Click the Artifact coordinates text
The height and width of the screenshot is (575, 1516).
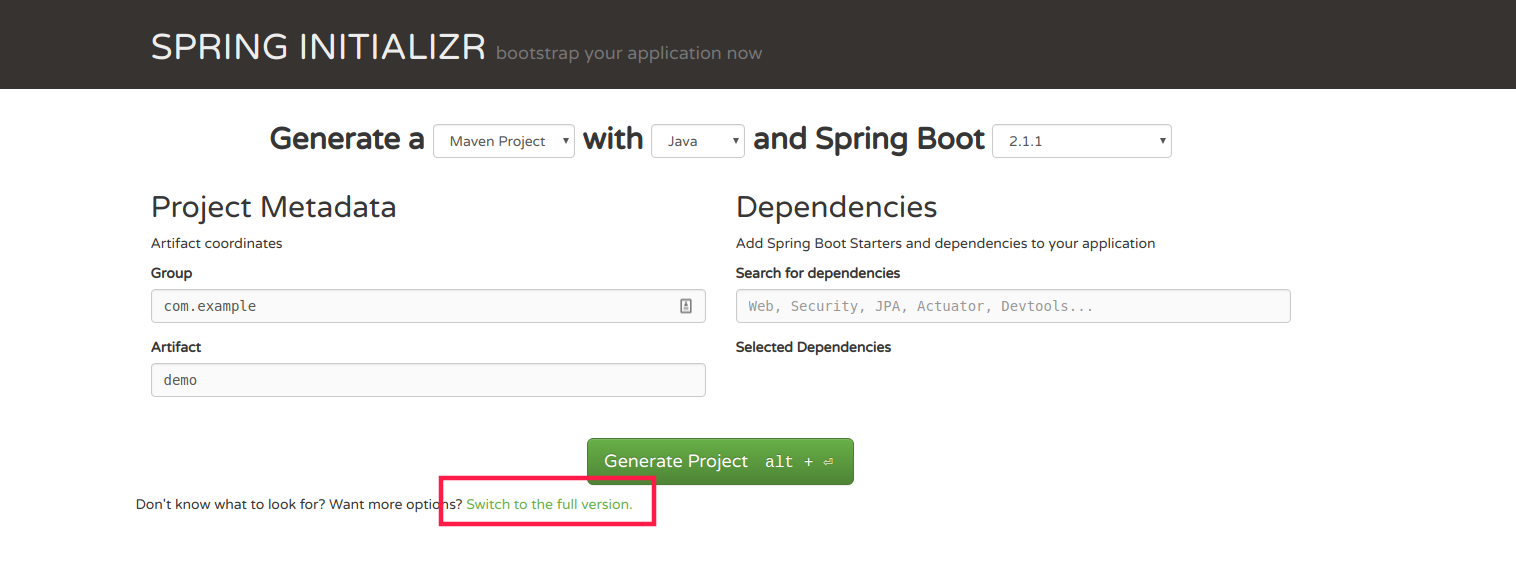point(217,243)
